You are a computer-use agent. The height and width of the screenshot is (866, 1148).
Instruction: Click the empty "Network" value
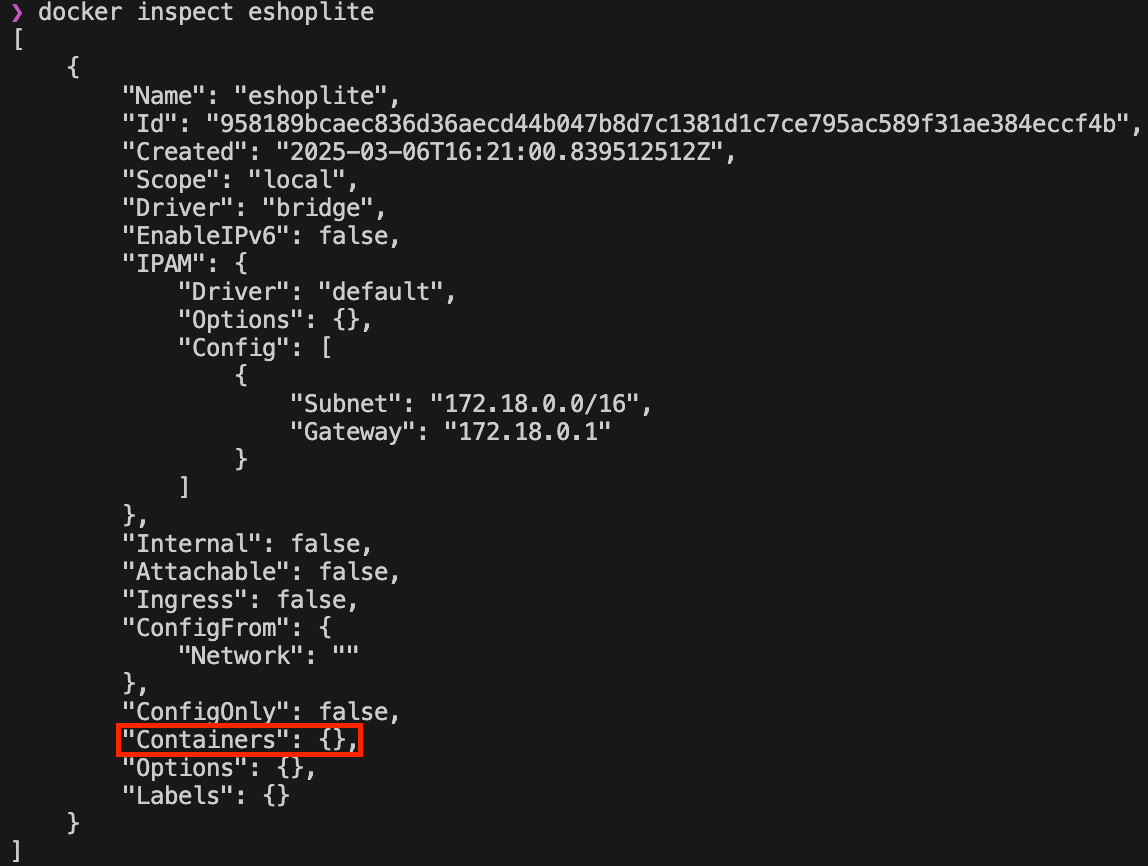pos(346,655)
